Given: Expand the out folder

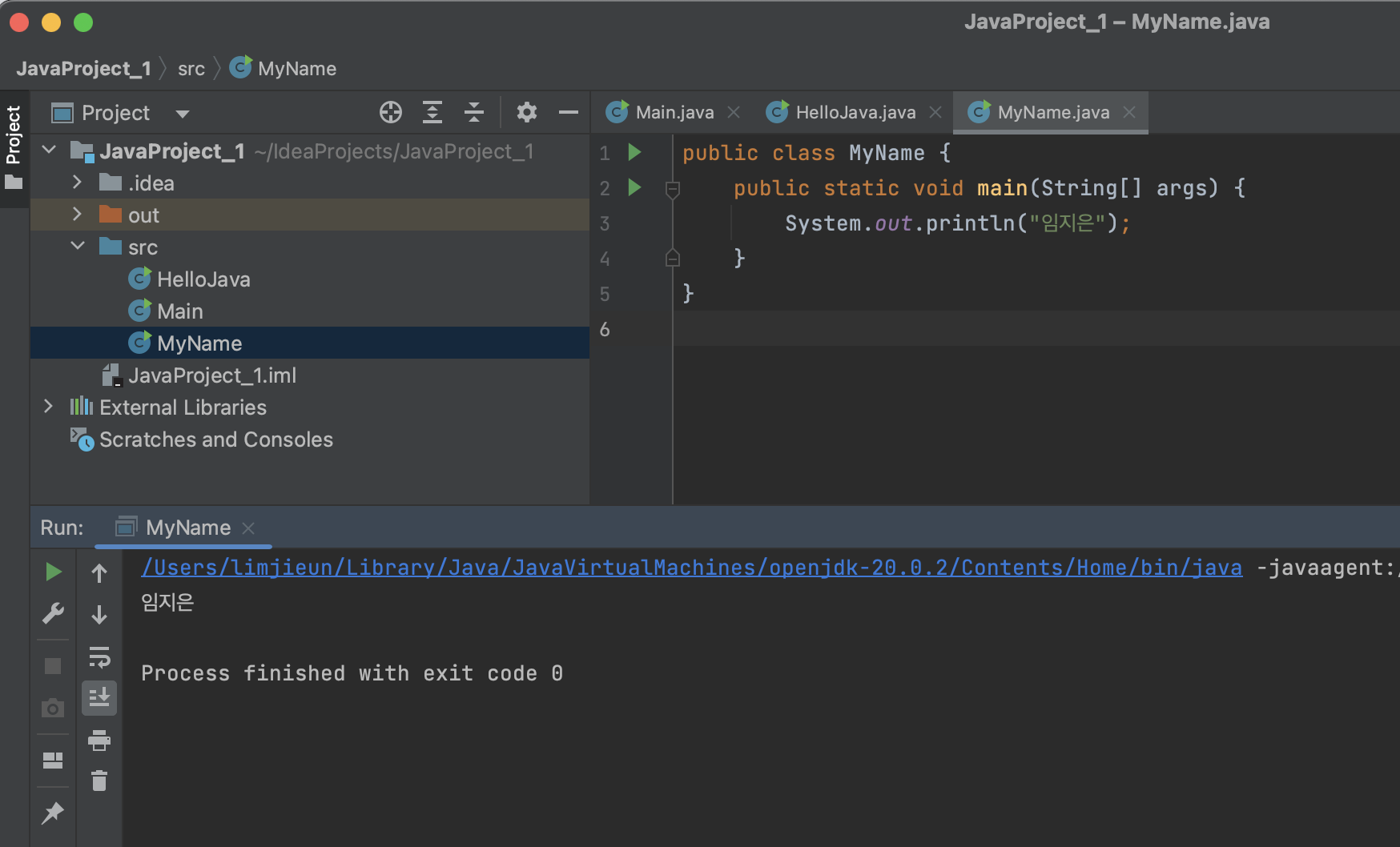Looking at the screenshot, I should click(77, 214).
